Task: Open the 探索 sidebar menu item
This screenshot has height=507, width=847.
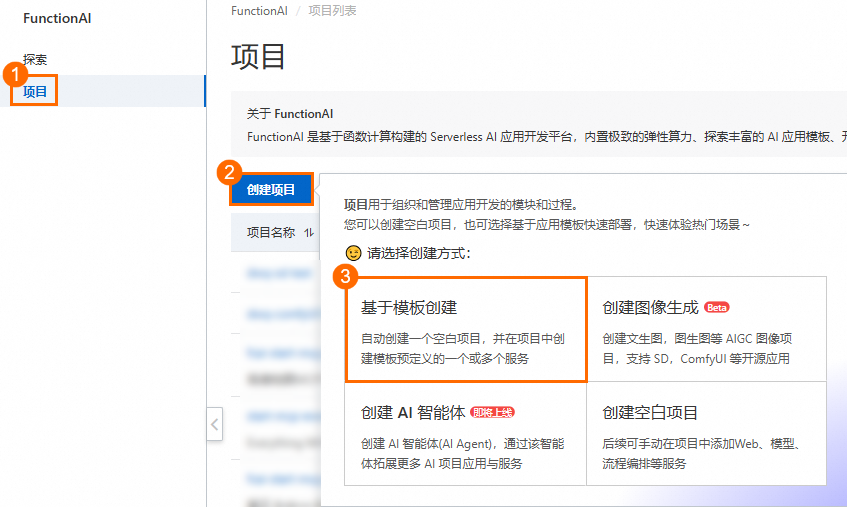Action: coord(35,59)
